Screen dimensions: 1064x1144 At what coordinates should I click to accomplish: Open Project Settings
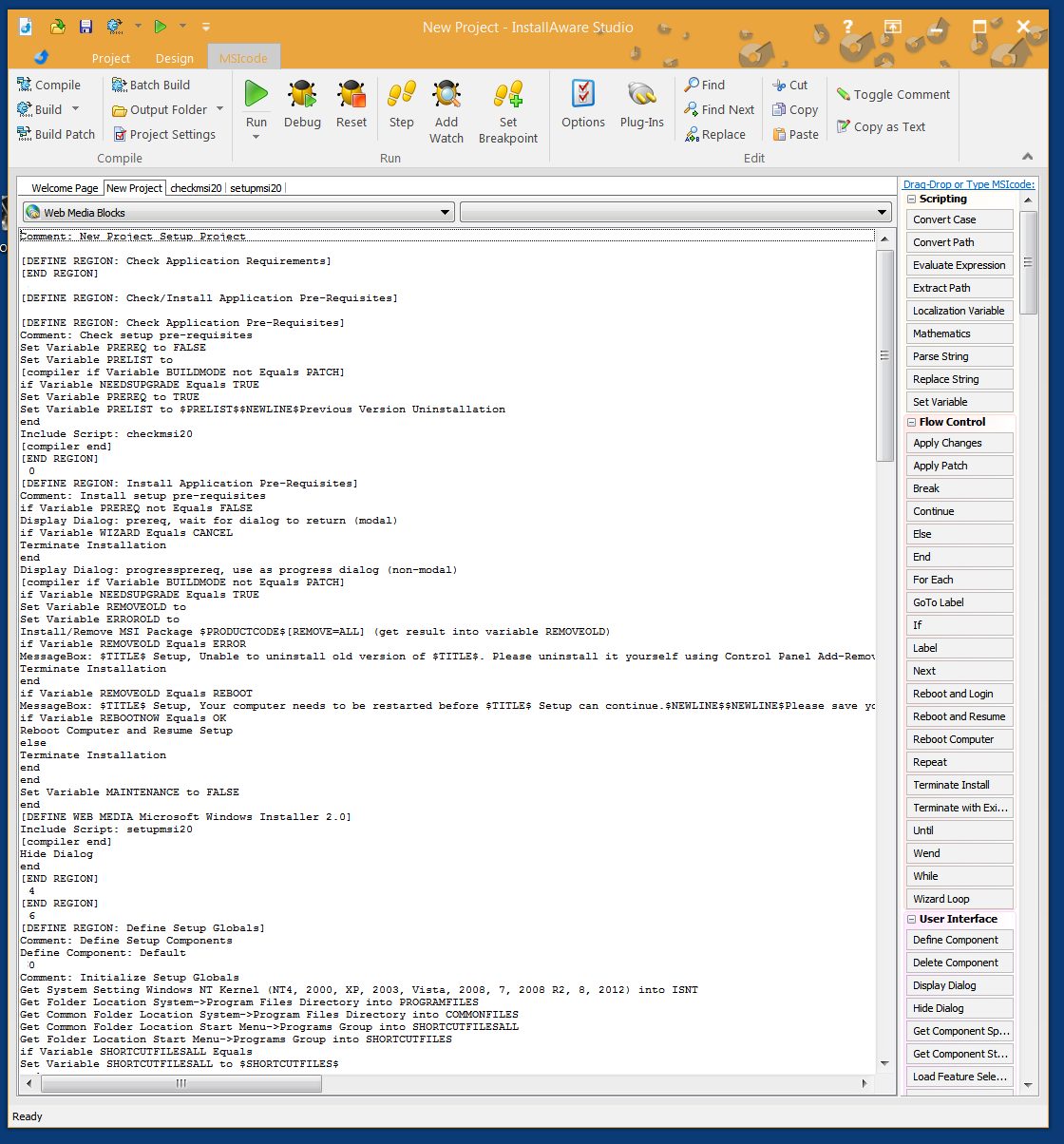[x=163, y=134]
